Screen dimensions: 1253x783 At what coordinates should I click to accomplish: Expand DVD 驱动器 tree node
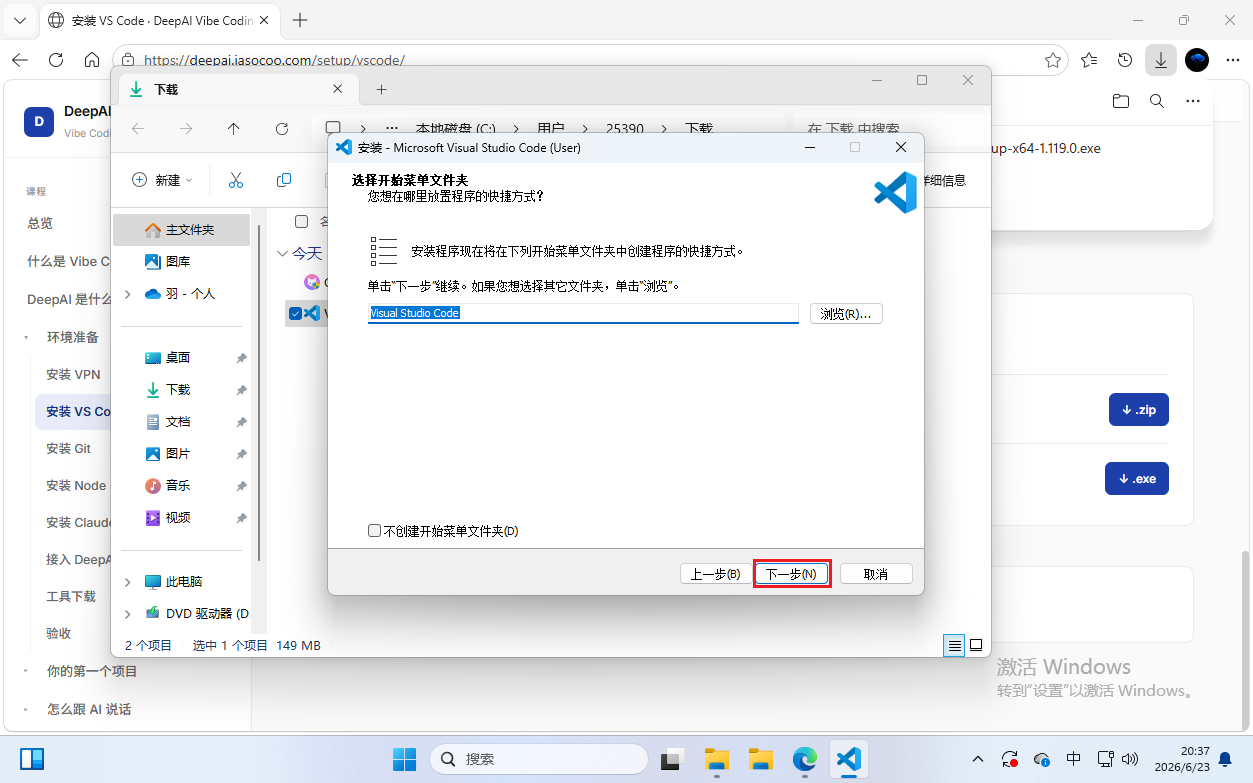pyautogui.click(x=127, y=614)
